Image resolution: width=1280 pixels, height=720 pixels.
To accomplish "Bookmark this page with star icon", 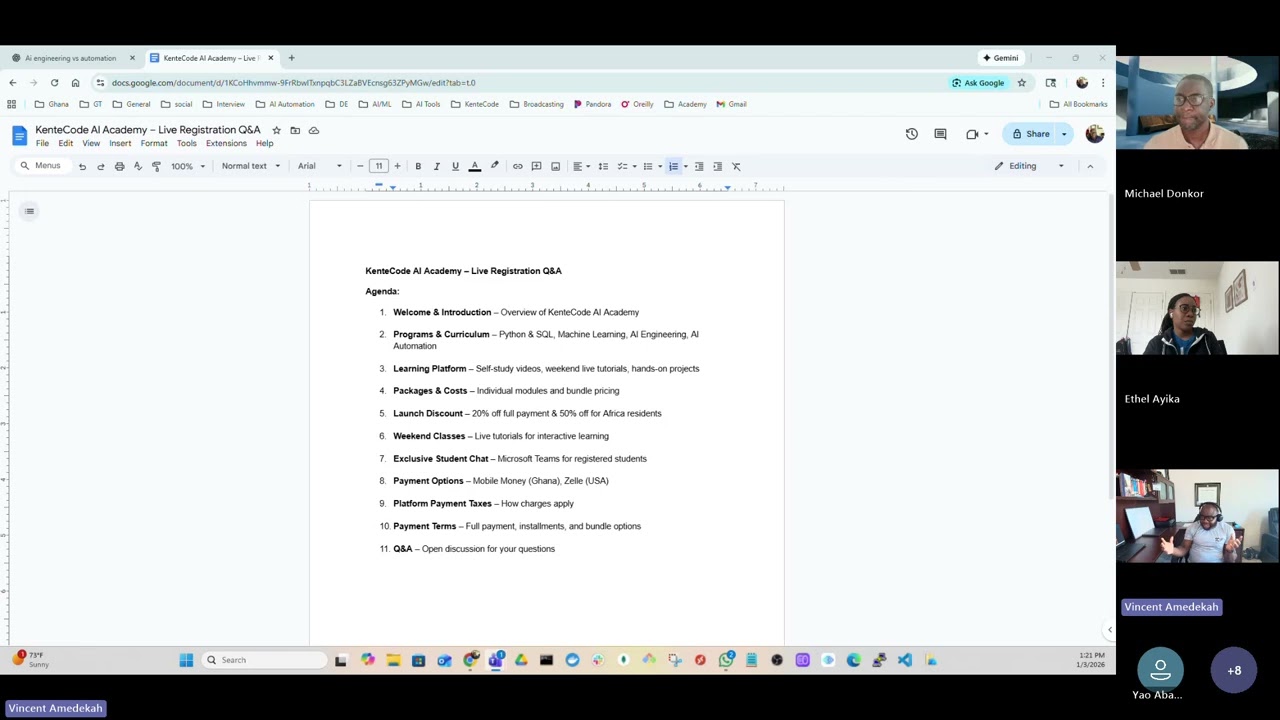I will click(x=1021, y=83).
